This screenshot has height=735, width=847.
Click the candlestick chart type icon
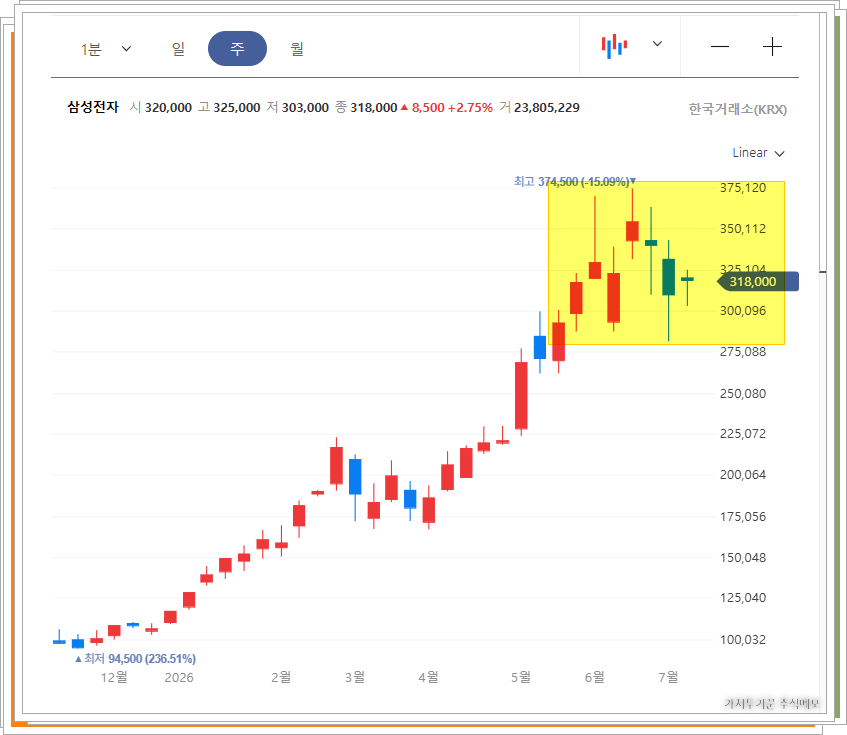click(614, 46)
